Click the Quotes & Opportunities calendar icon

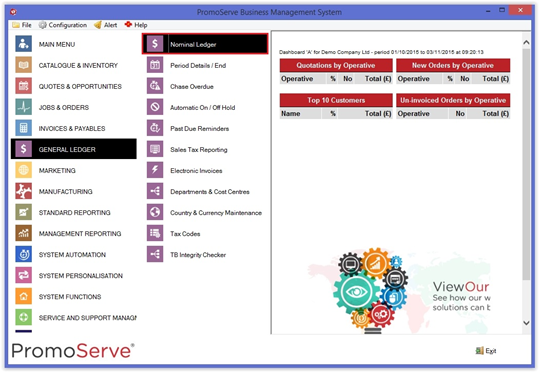pyautogui.click(x=23, y=86)
